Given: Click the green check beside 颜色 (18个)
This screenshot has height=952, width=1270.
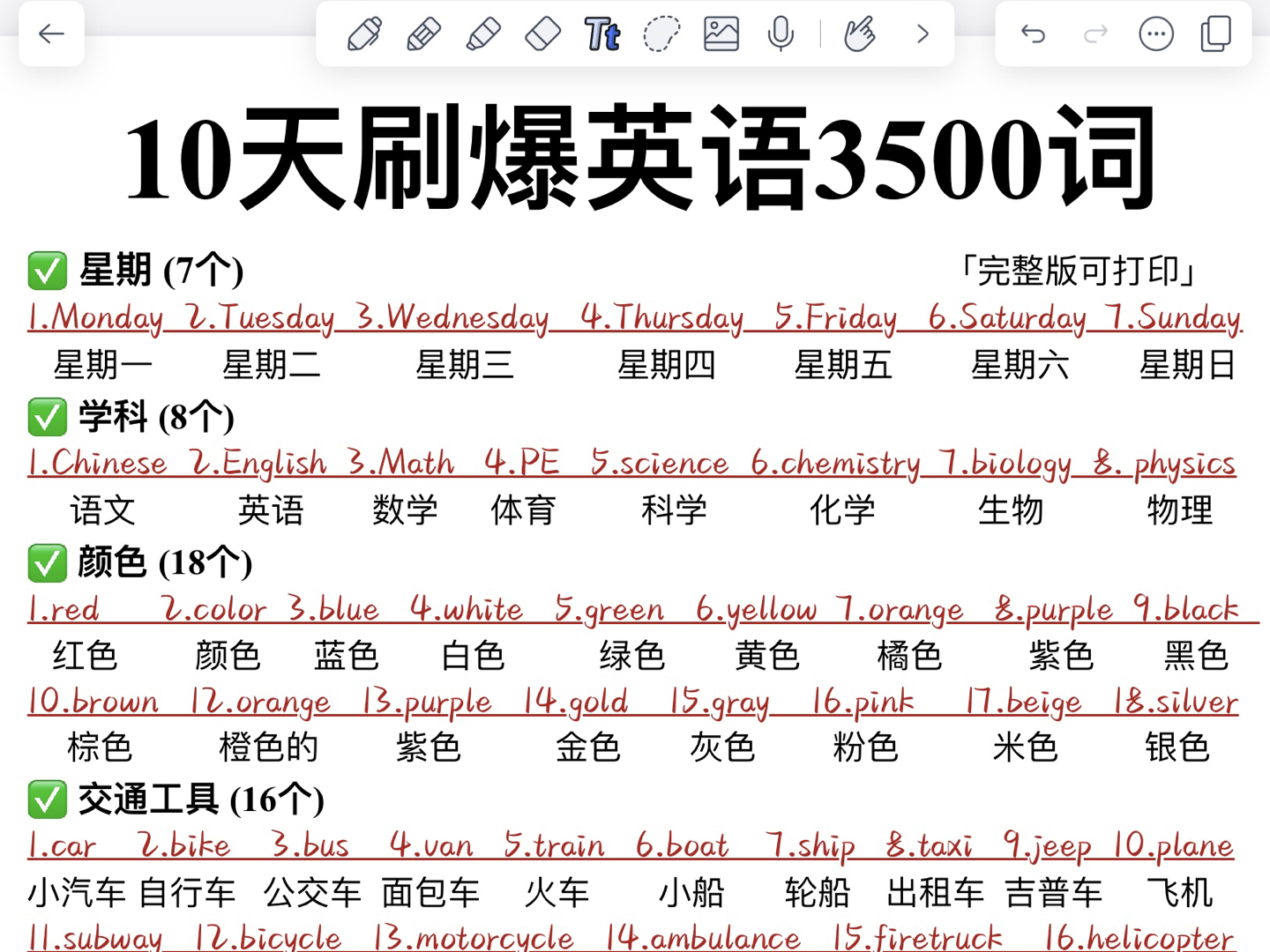Looking at the screenshot, I should pyautogui.click(x=48, y=563).
